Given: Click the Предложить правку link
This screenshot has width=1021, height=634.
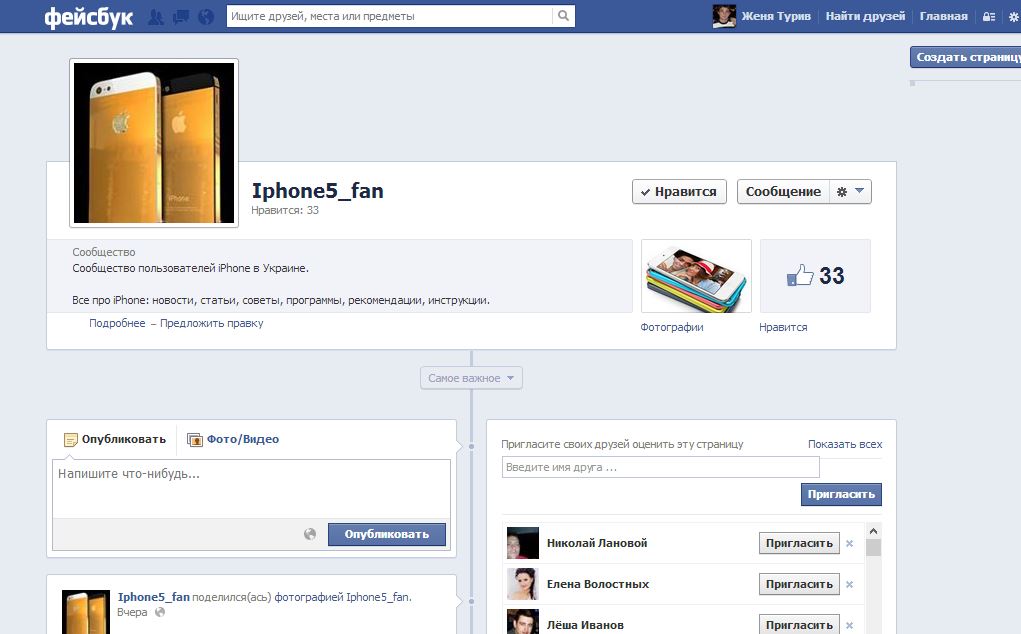Looking at the screenshot, I should [x=212, y=324].
